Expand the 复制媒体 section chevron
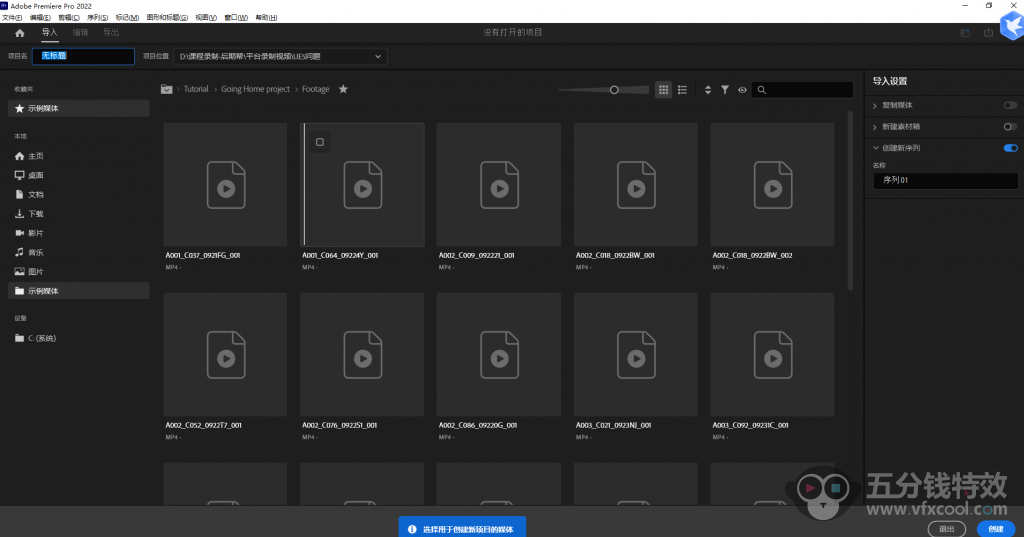The height and width of the screenshot is (537, 1024). point(875,105)
